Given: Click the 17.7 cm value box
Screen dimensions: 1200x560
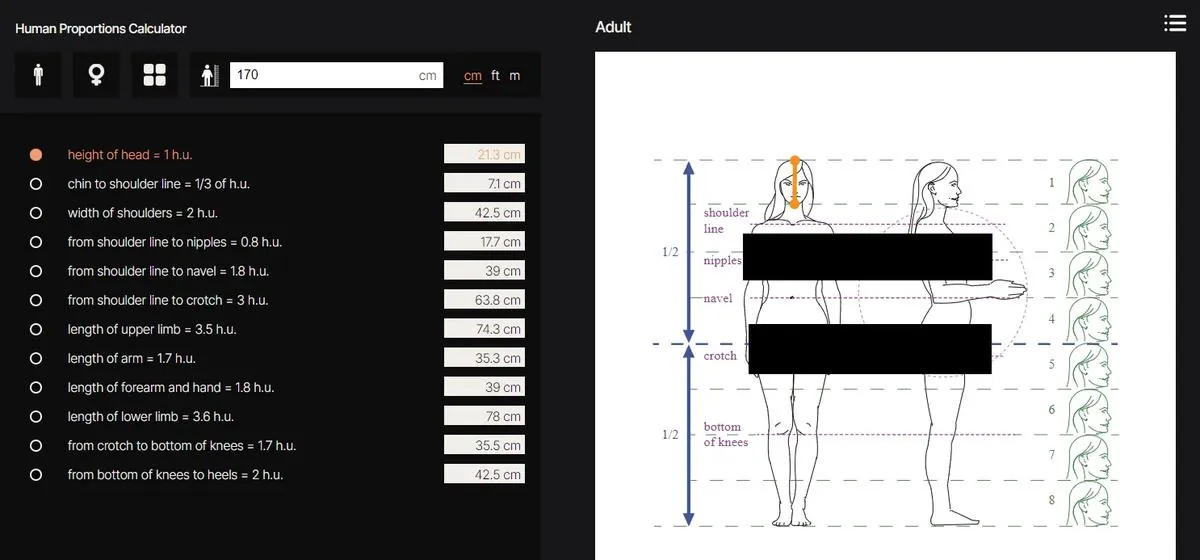Looking at the screenshot, I should coord(484,242).
